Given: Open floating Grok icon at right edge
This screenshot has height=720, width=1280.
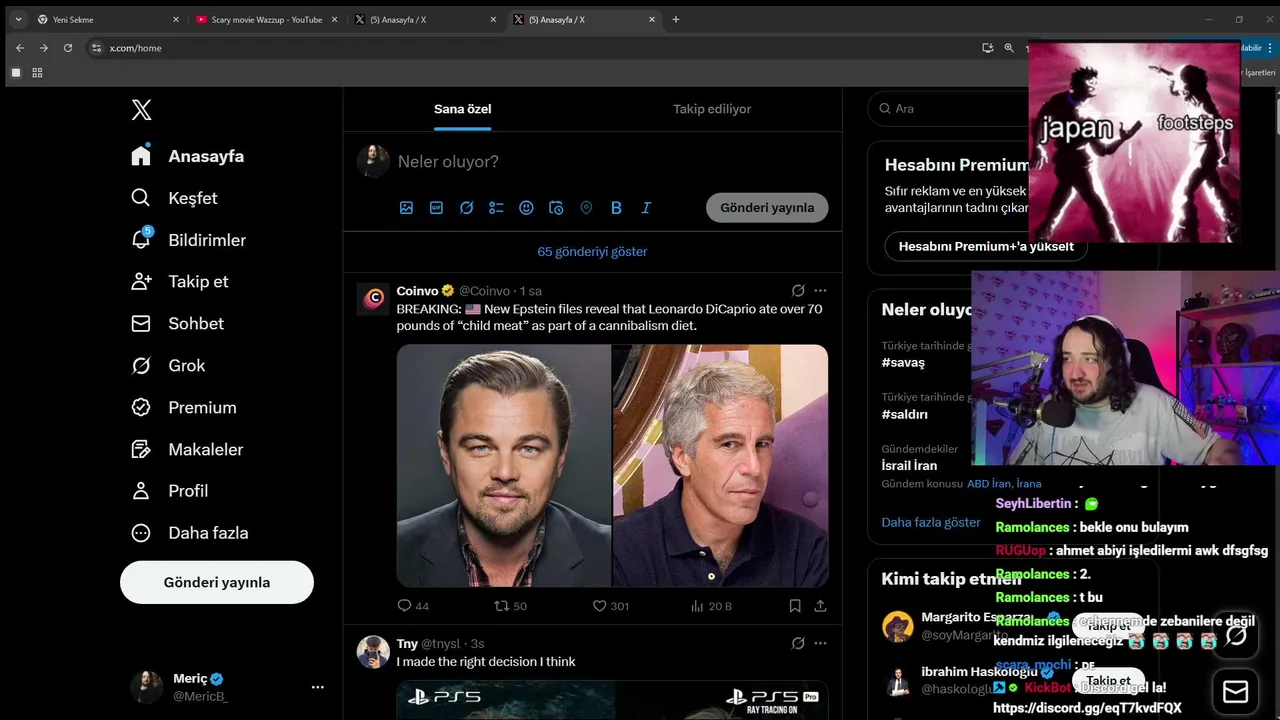Looking at the screenshot, I should (x=1235, y=635).
